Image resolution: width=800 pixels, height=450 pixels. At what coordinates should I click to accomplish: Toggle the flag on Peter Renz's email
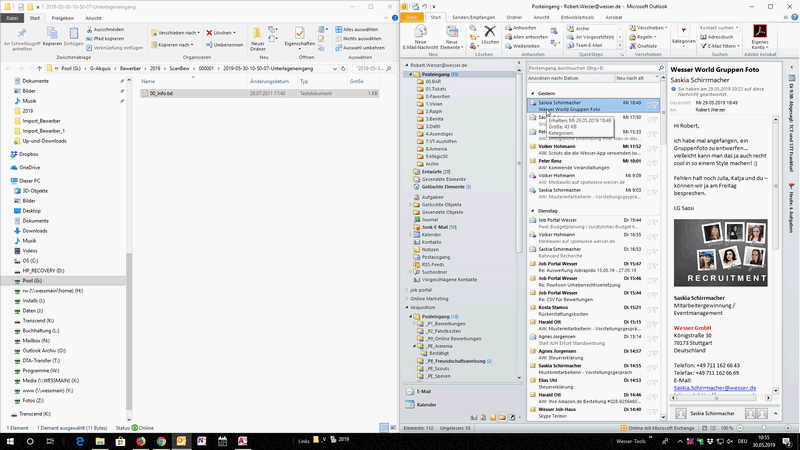point(652,161)
